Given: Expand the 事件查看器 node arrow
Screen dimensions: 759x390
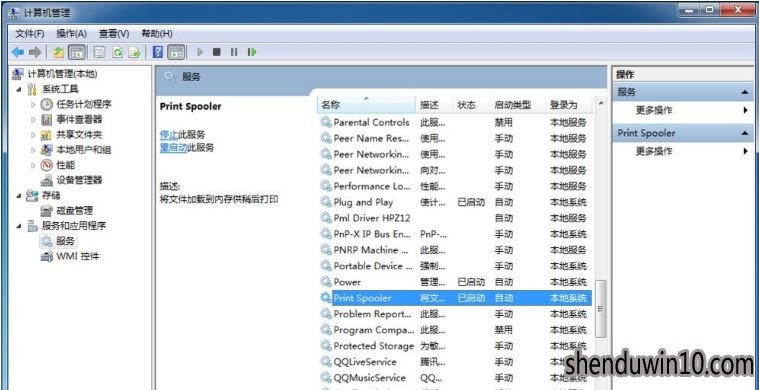Looking at the screenshot, I should [33, 120].
